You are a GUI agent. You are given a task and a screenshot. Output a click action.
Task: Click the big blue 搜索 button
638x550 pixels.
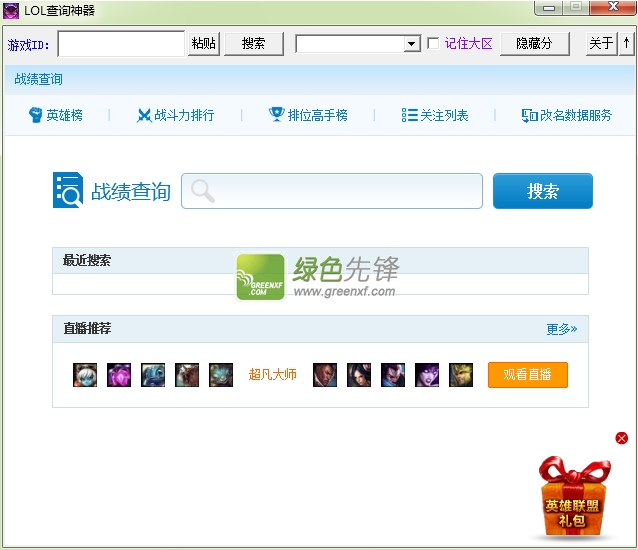coord(543,191)
